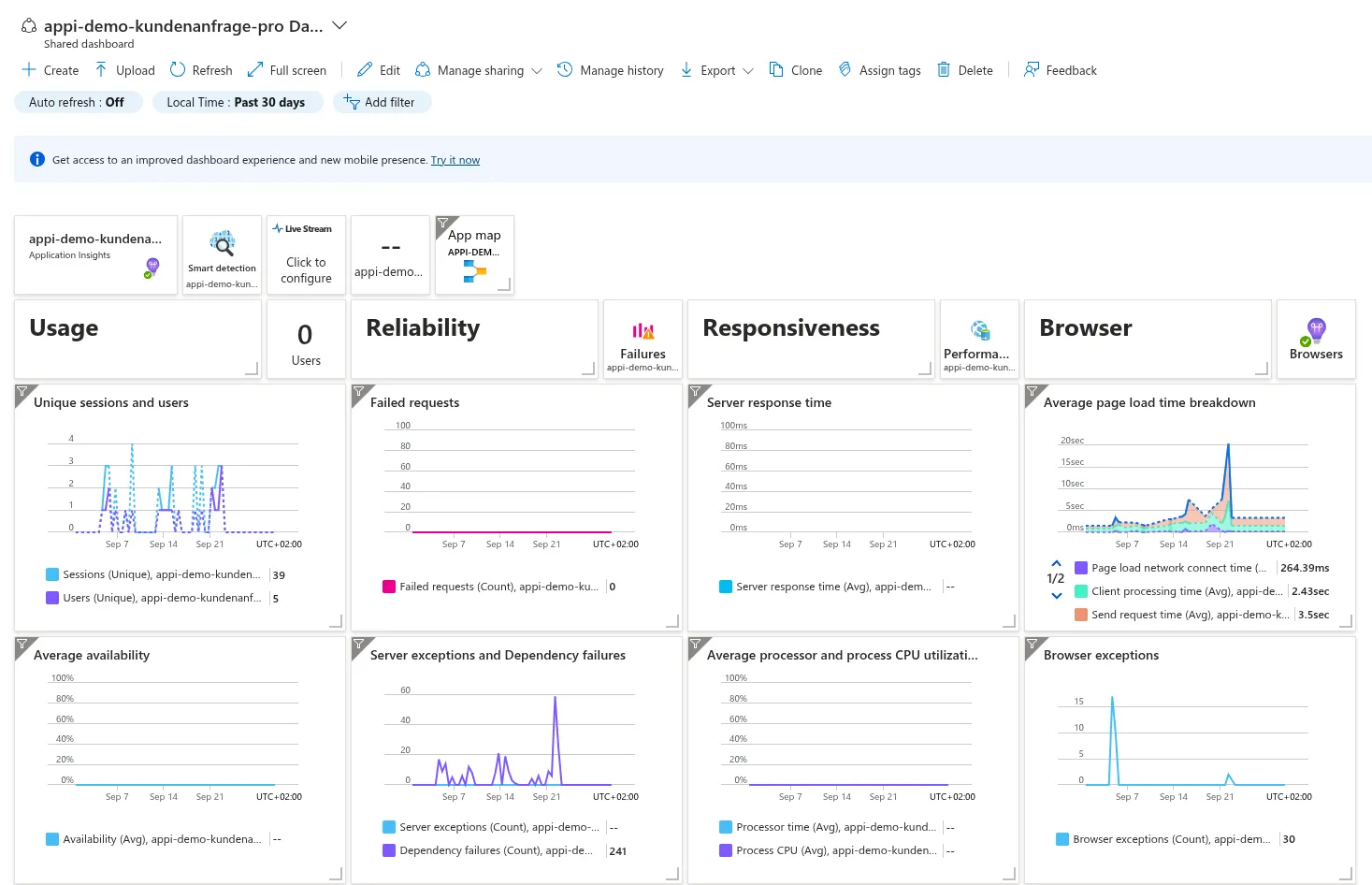Open the Performance tile

click(x=979, y=340)
